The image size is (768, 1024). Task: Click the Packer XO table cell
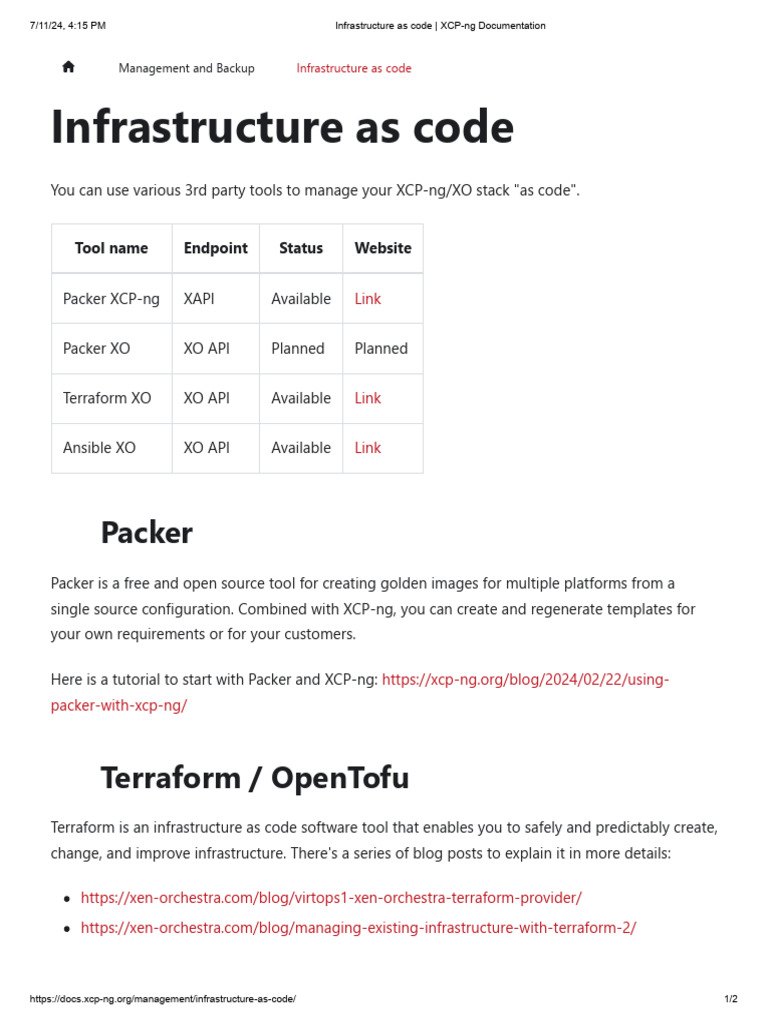96,349
